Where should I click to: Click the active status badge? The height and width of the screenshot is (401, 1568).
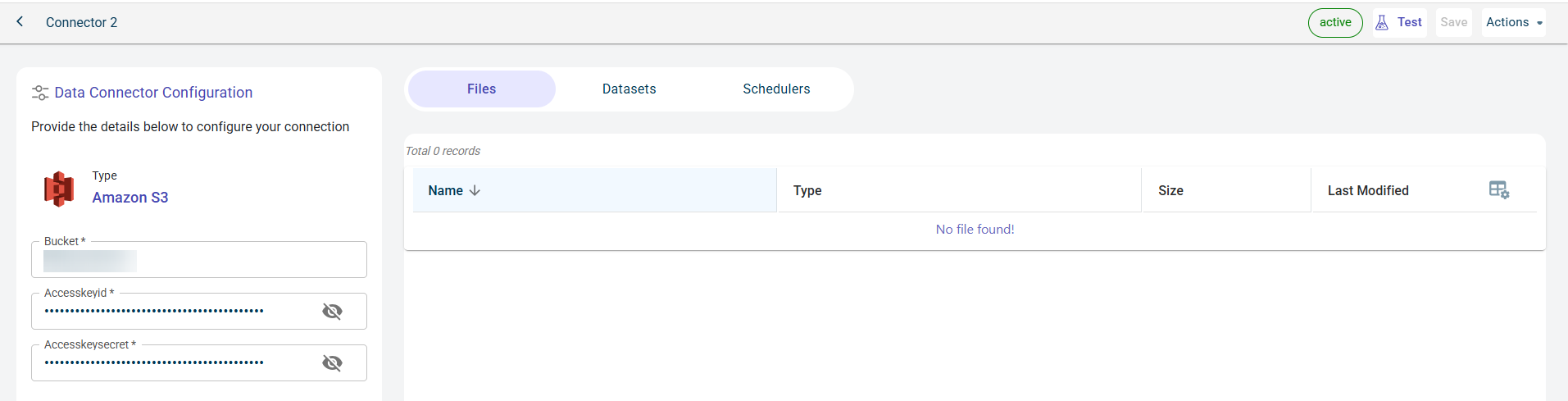1334,22
